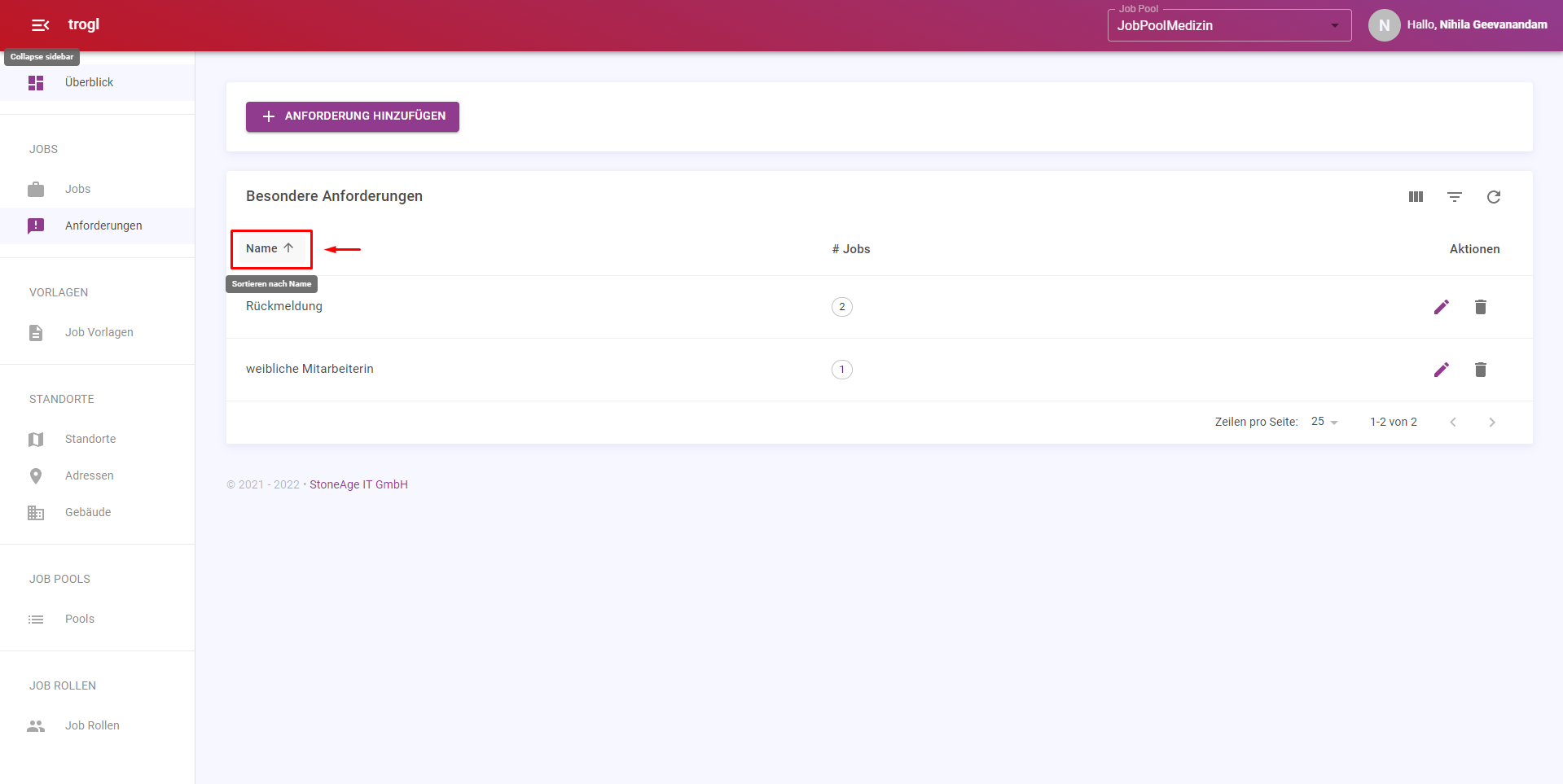
Task: Delete the weibliche Mitarbeiterin requirement
Action: (1481, 370)
